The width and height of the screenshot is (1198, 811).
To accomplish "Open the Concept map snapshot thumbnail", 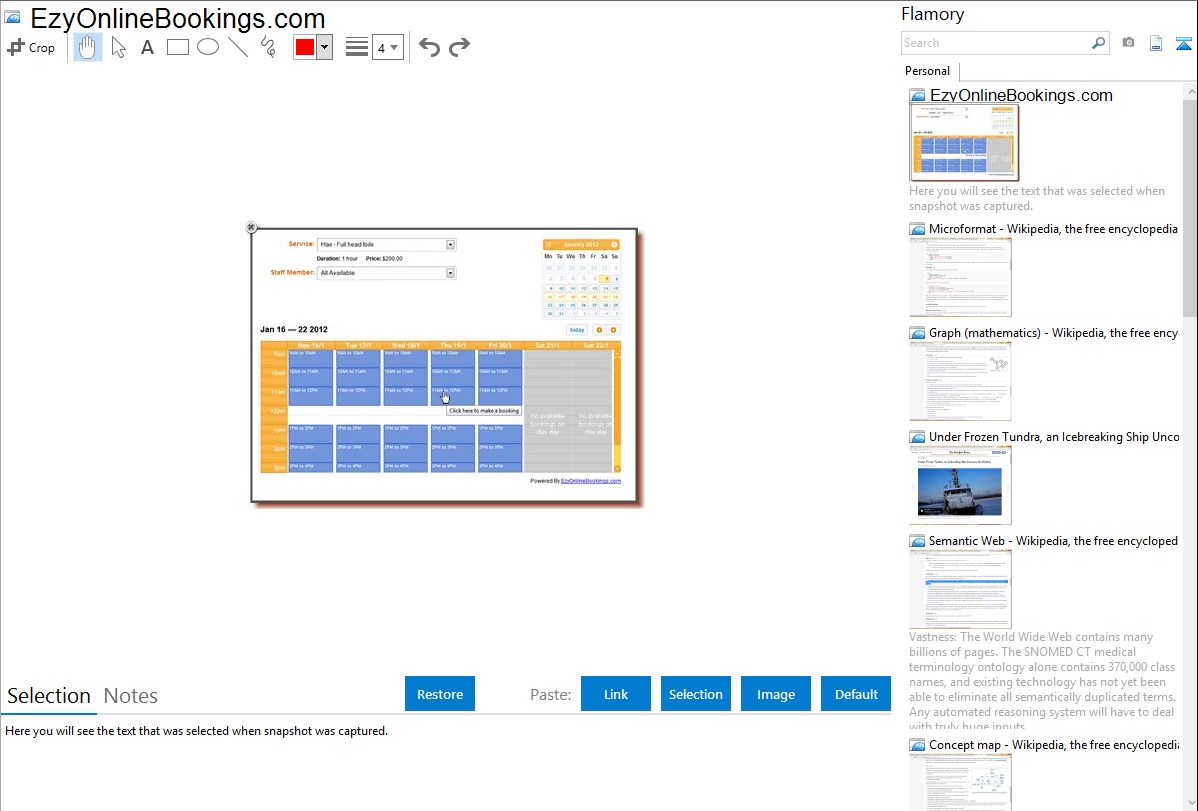I will click(960, 782).
